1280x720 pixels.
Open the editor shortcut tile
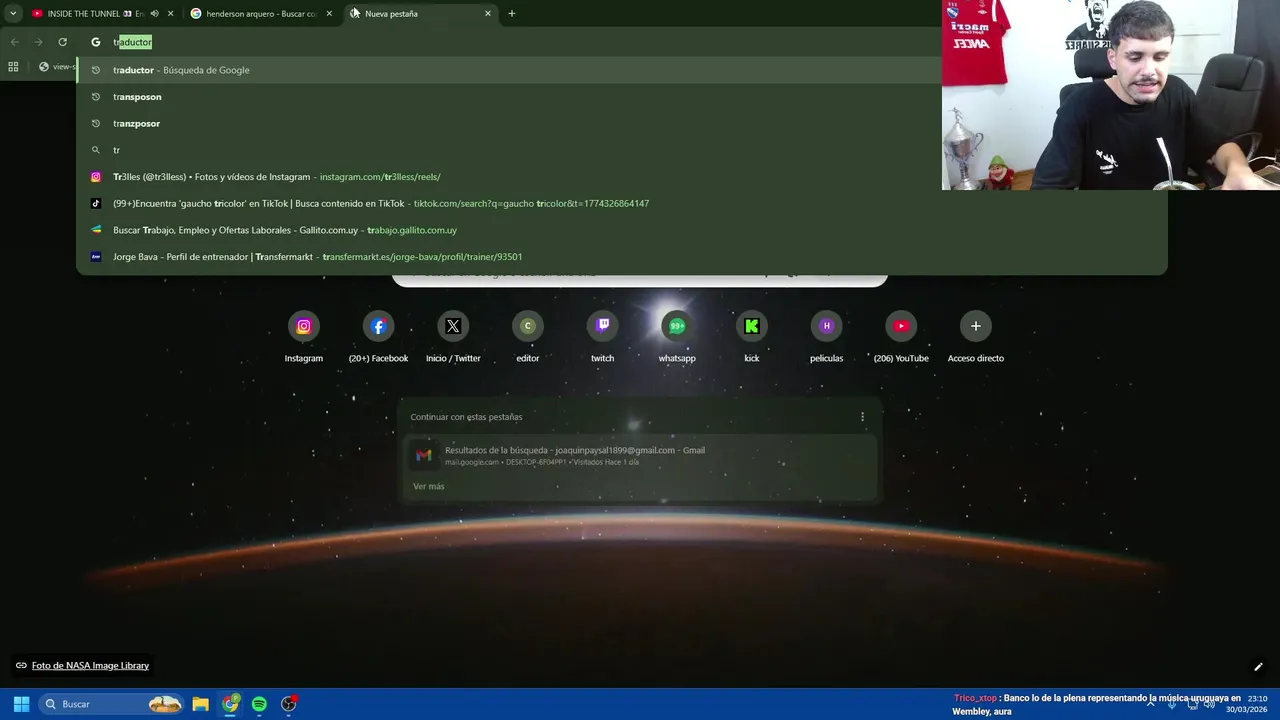(527, 338)
